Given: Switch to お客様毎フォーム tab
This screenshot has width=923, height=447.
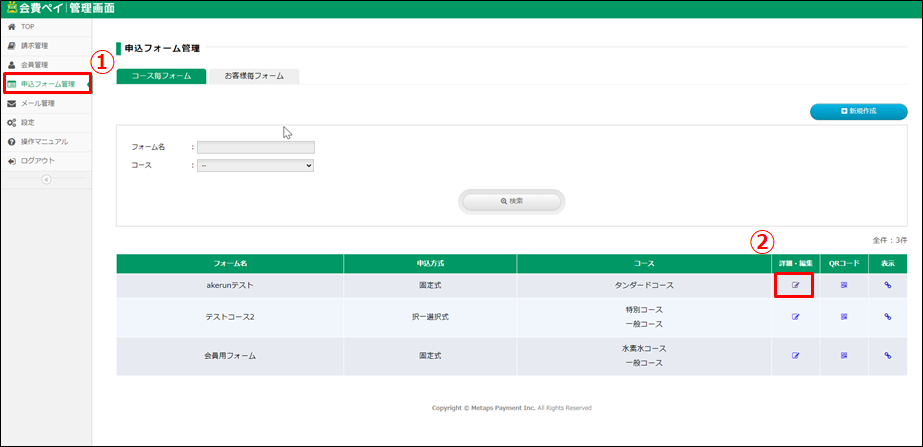Looking at the screenshot, I should click(254, 76).
